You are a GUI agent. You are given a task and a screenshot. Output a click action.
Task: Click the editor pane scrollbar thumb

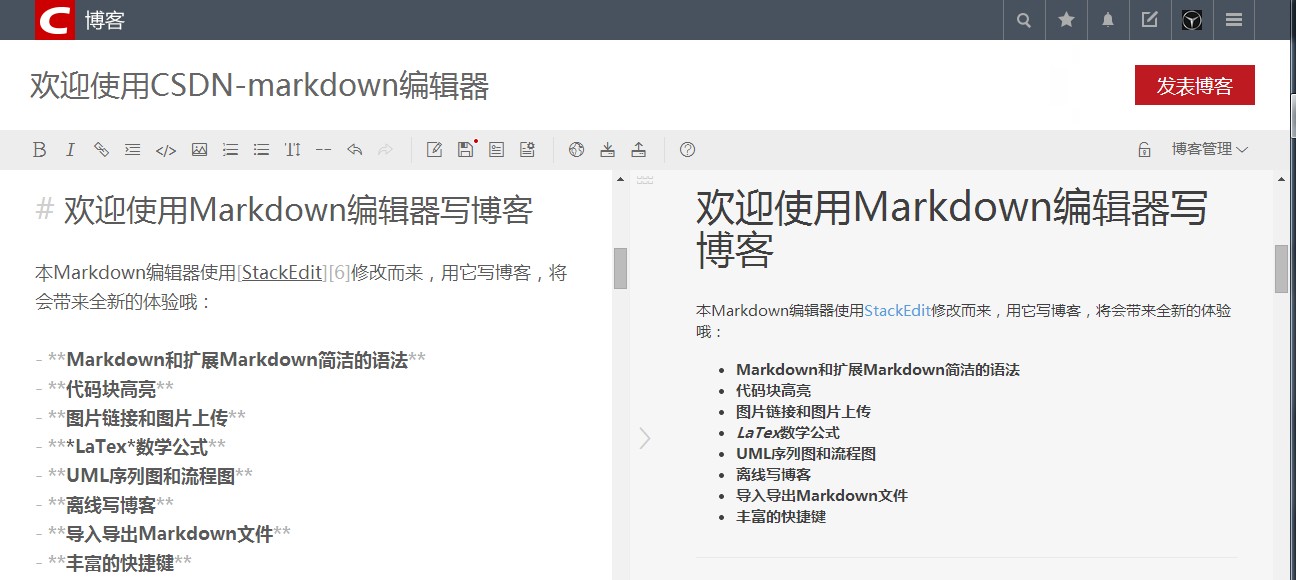click(x=620, y=268)
